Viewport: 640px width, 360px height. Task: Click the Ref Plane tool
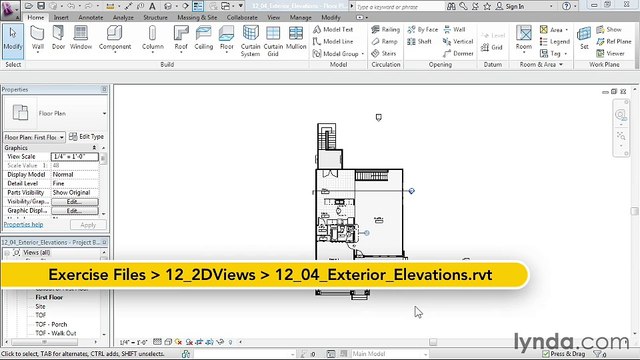[613, 41]
